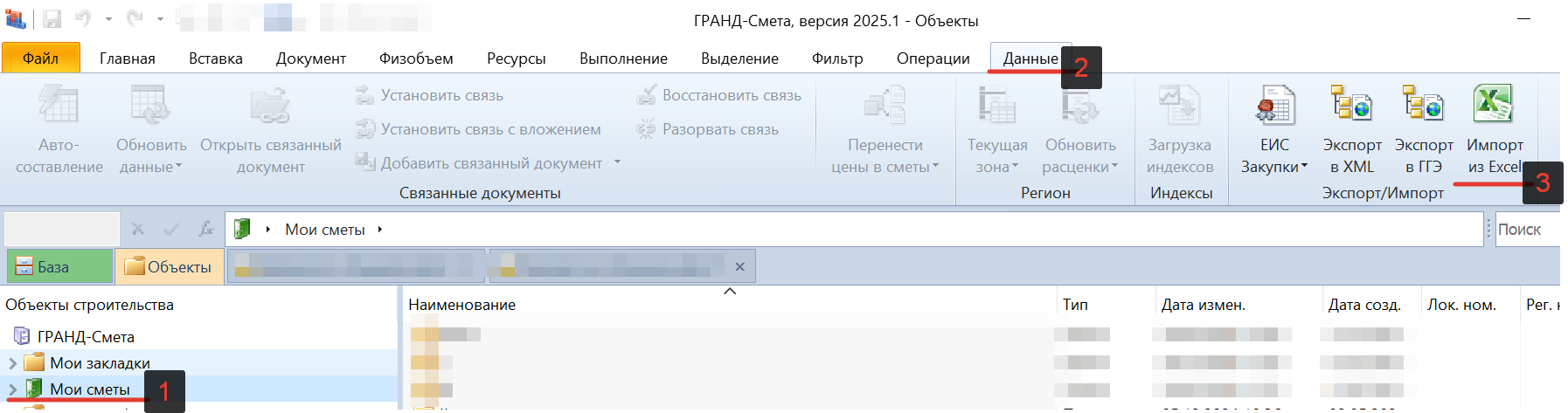Select the Ресурсы ribbon tab
This screenshot has height=413, width=1568.
tap(517, 59)
